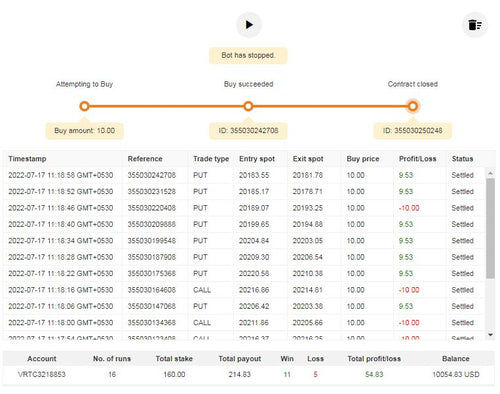Click the Timestamp column header
500x394 pixels.
click(x=27, y=159)
